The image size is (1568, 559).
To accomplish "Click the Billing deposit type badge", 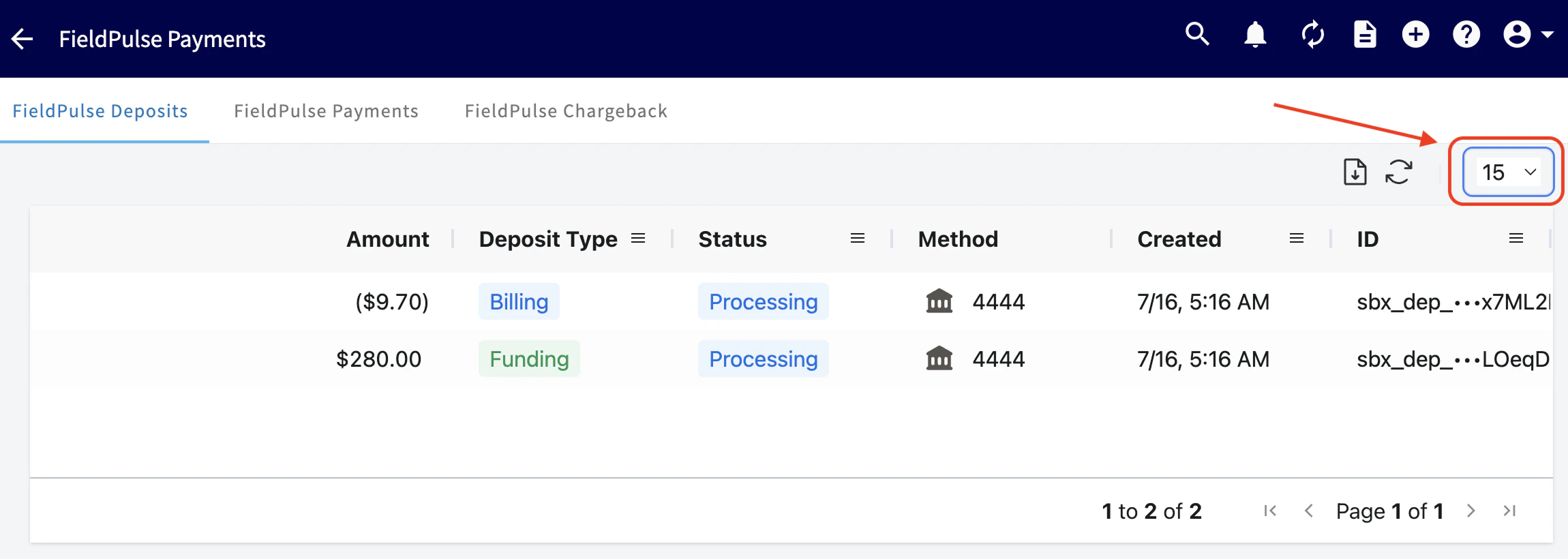I will tap(519, 301).
